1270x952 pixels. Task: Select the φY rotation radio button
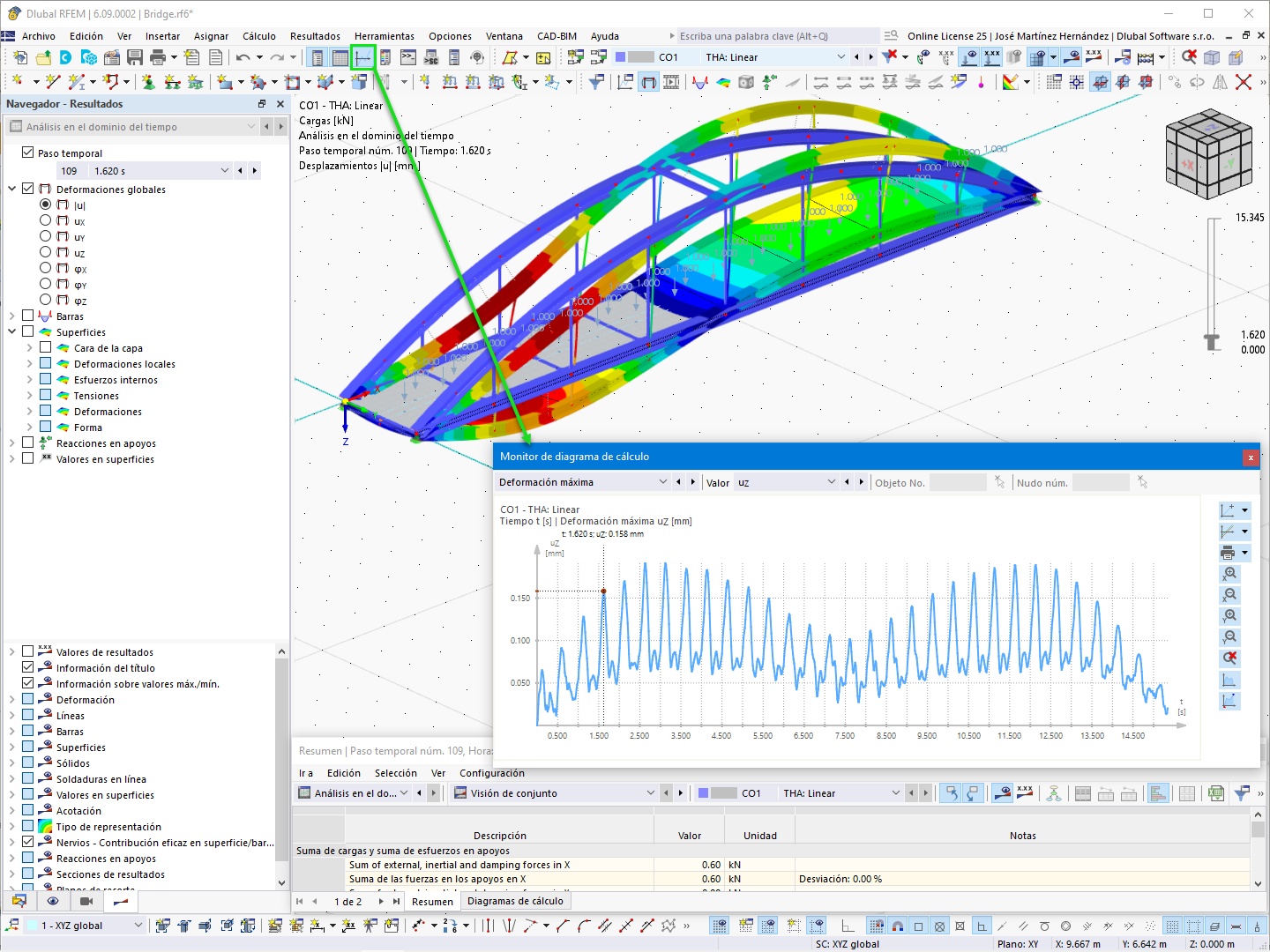pos(45,284)
